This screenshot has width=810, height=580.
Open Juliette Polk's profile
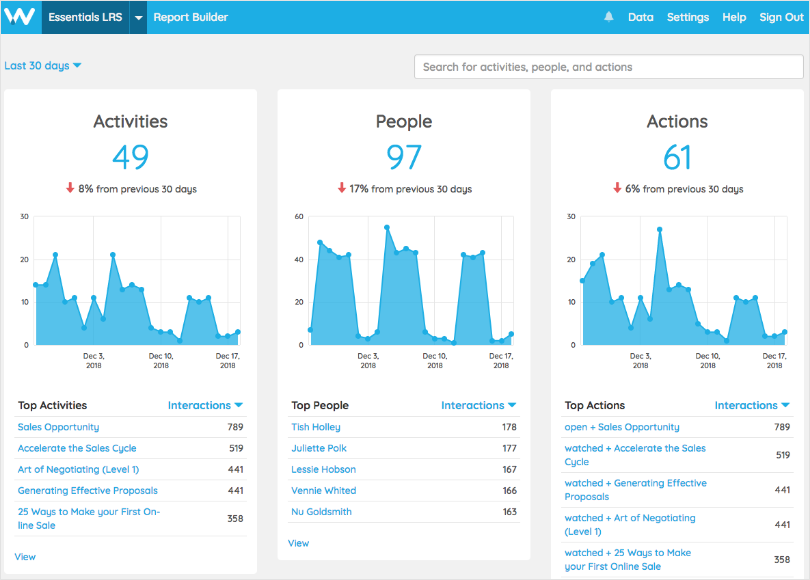click(319, 448)
